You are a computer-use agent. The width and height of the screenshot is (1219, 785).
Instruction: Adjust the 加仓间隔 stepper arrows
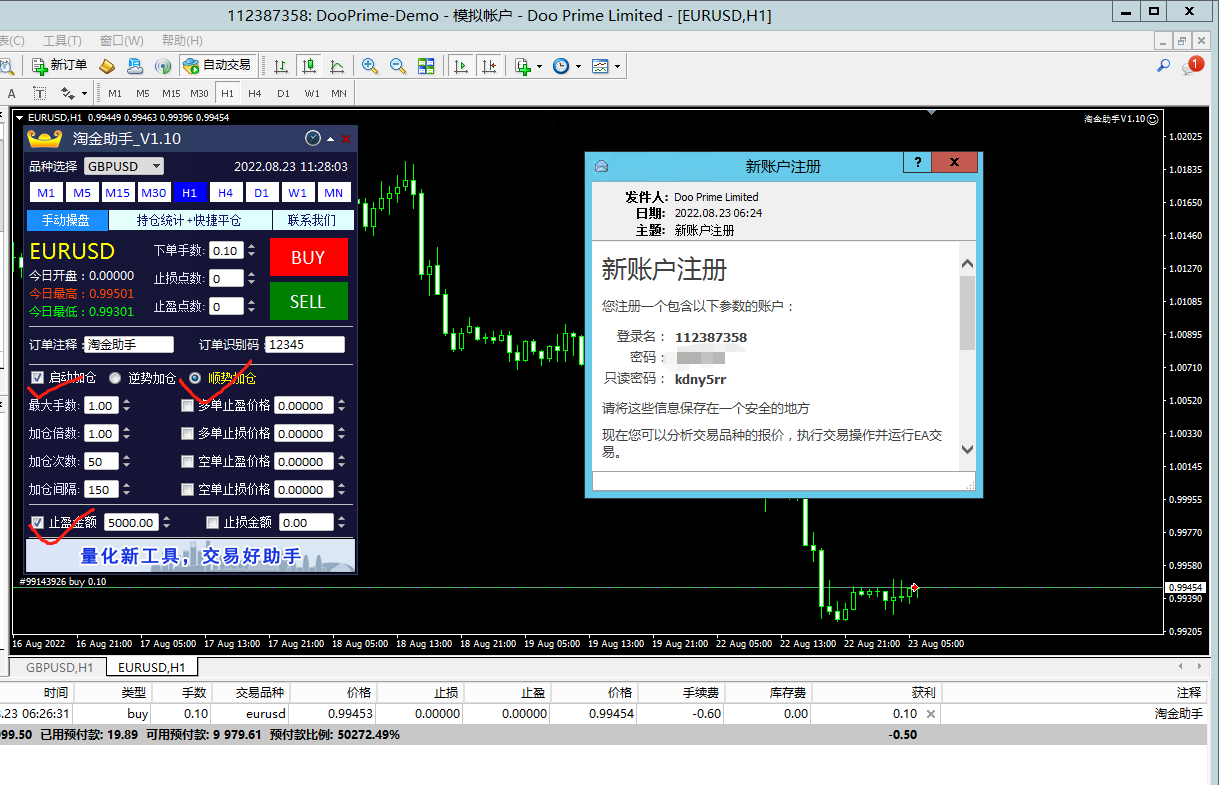(x=127, y=490)
